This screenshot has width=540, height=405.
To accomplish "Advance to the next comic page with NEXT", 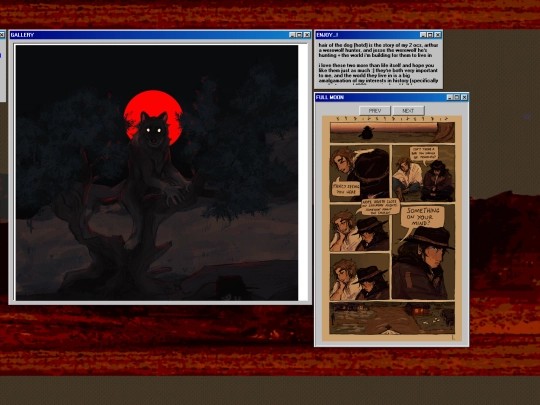I will click(x=408, y=111).
